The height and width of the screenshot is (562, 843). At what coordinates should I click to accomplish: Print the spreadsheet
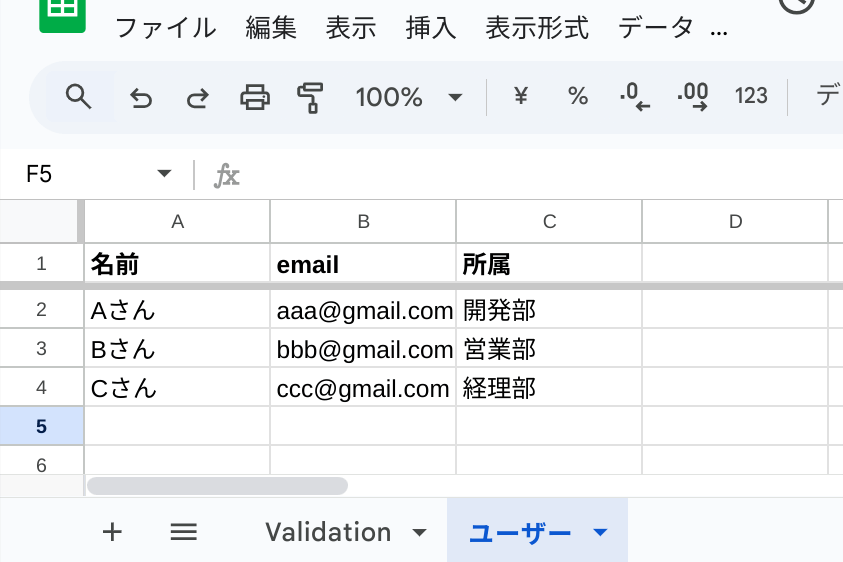point(255,97)
